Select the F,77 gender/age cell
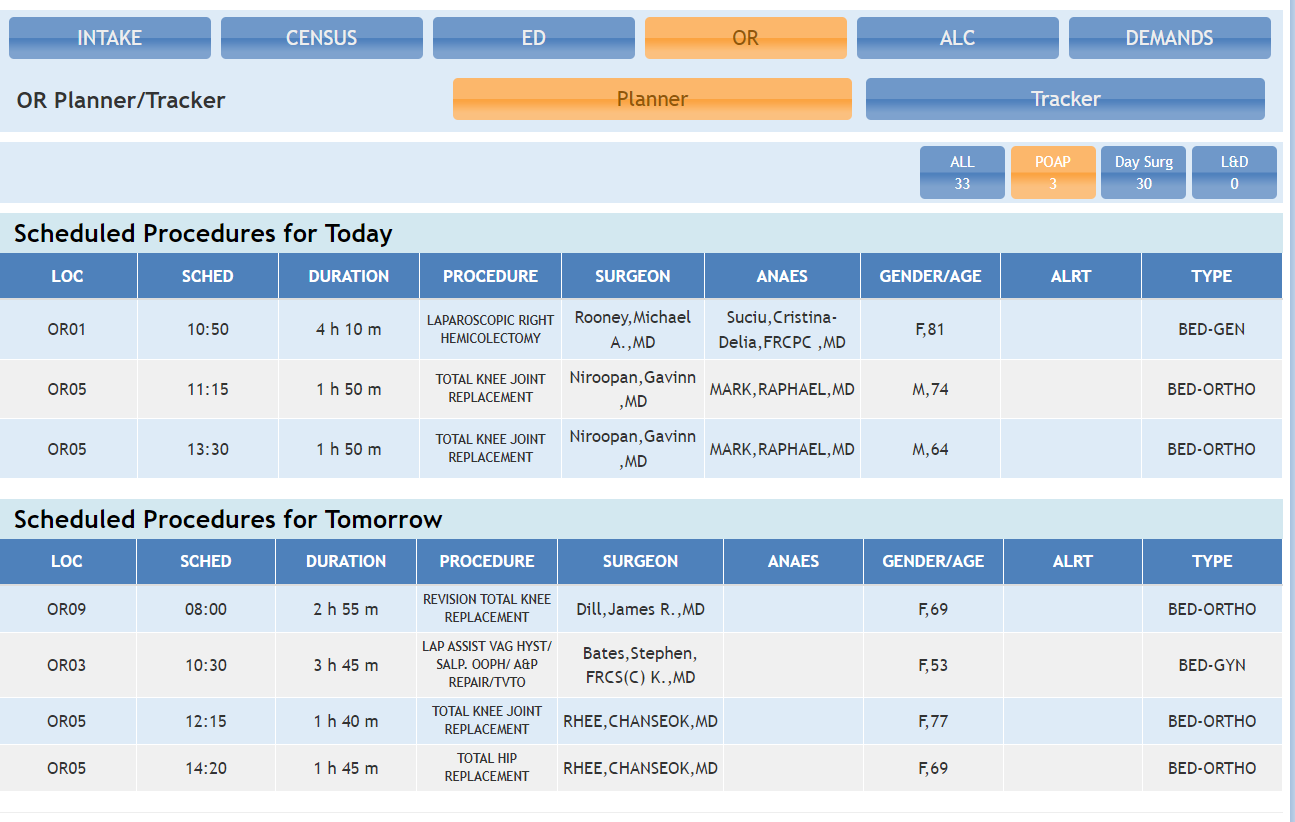Screen dimensions: 1295x822 933,721
